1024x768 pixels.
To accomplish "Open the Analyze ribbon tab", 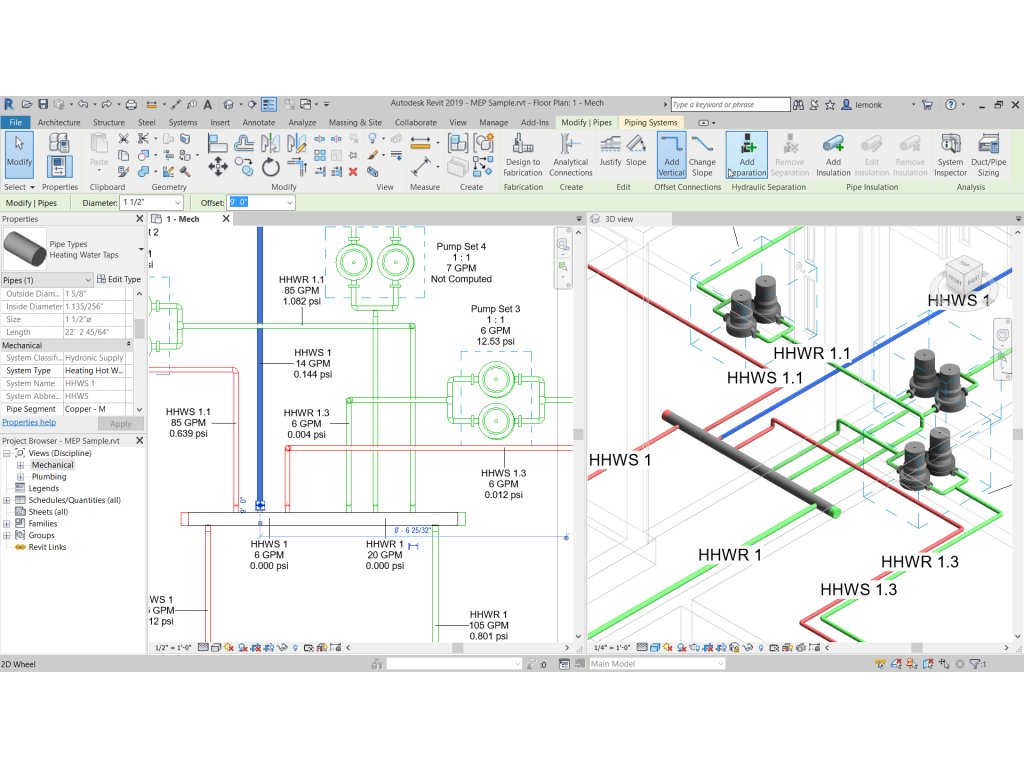I will 302,123.
